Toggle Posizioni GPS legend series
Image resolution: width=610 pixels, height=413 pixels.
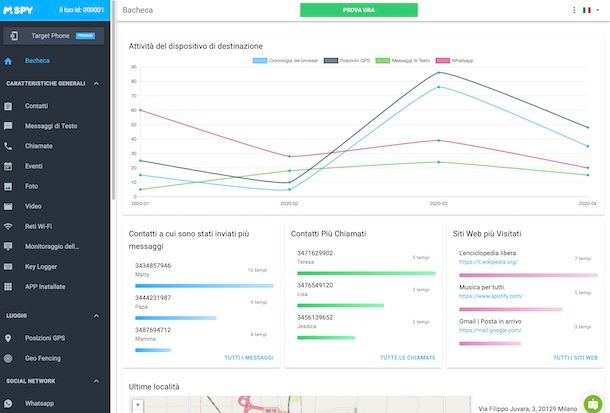pos(347,61)
